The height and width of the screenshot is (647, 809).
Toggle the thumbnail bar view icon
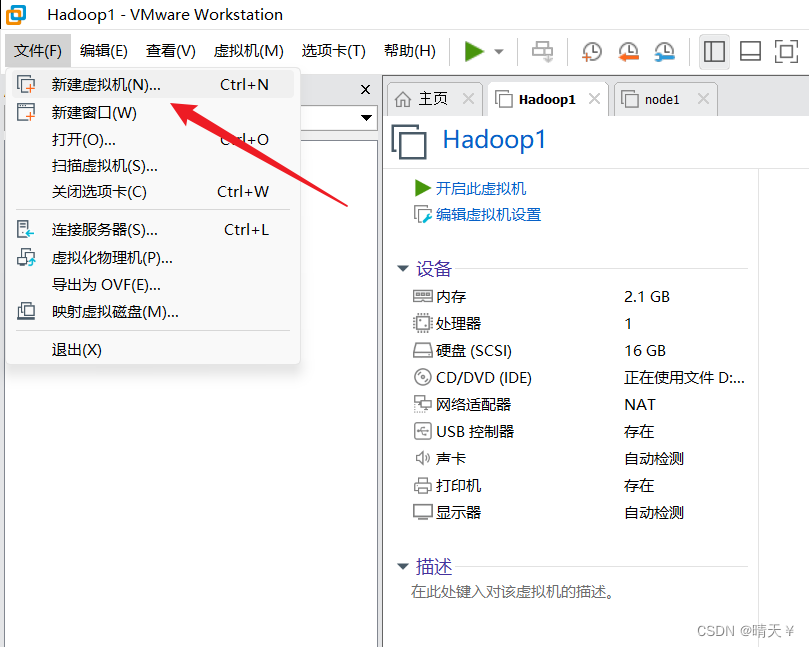750,52
